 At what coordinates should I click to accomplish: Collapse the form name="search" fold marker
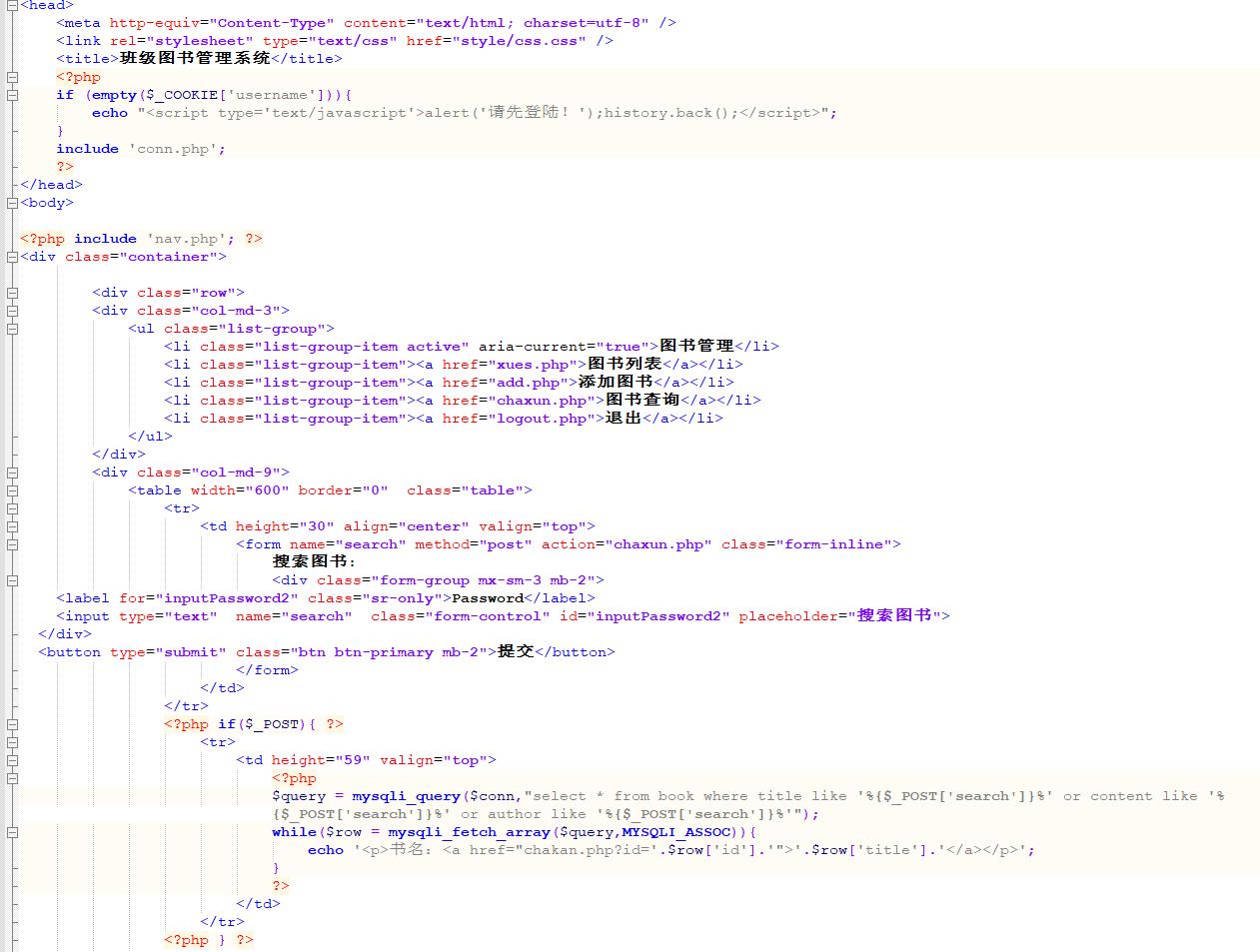point(12,544)
